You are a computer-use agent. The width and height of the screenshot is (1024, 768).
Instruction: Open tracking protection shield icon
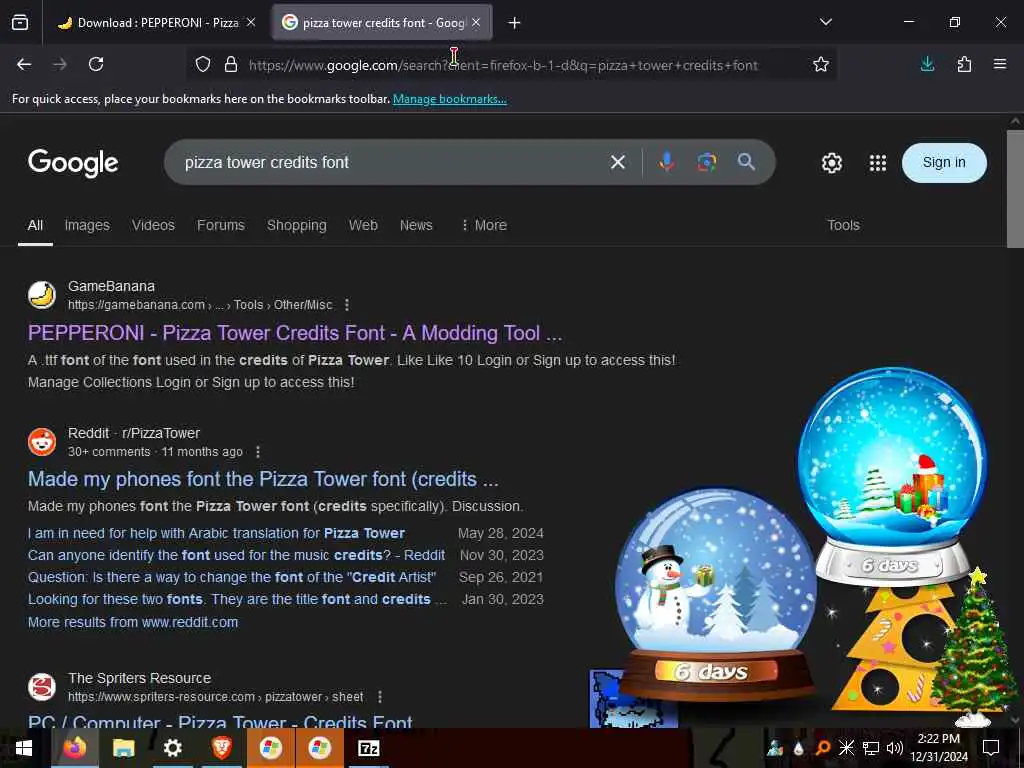[x=203, y=64]
